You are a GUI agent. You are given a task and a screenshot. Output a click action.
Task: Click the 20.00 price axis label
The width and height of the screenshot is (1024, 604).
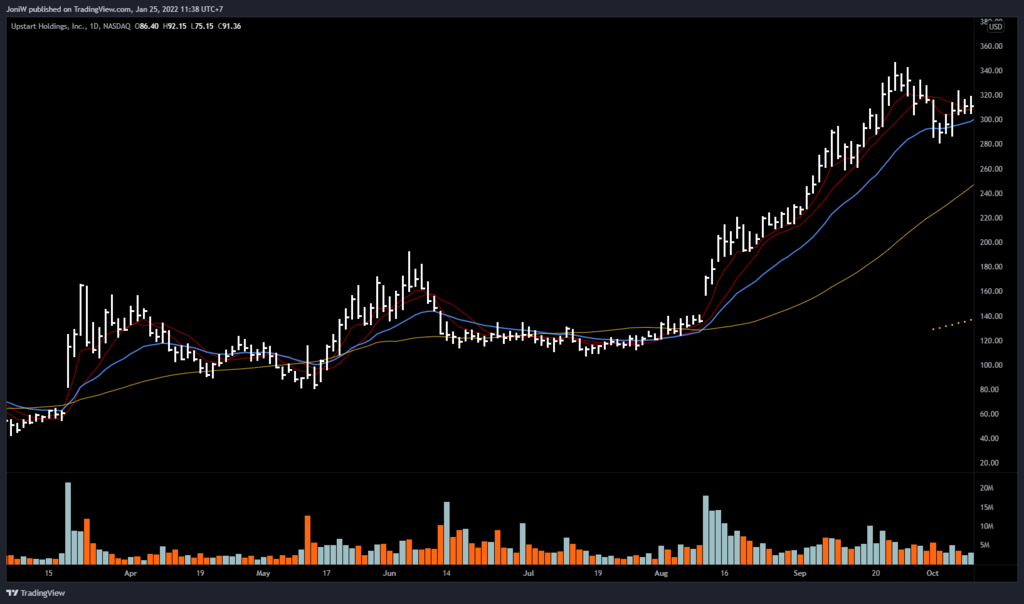[x=991, y=463]
